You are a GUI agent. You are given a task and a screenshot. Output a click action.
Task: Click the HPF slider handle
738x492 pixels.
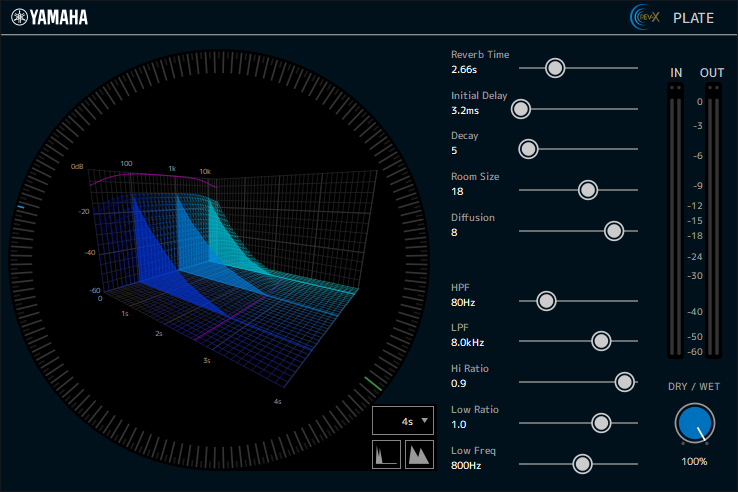click(x=546, y=300)
